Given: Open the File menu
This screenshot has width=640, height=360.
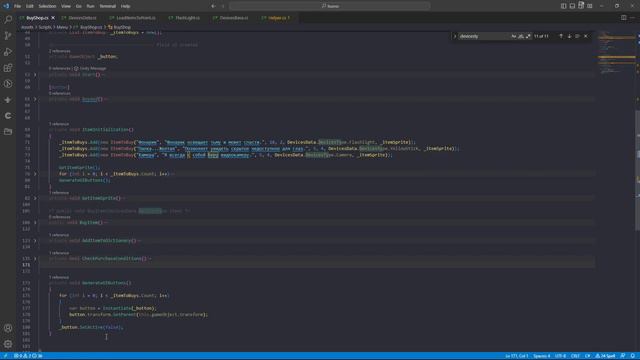Looking at the screenshot, I should tap(18, 6).
